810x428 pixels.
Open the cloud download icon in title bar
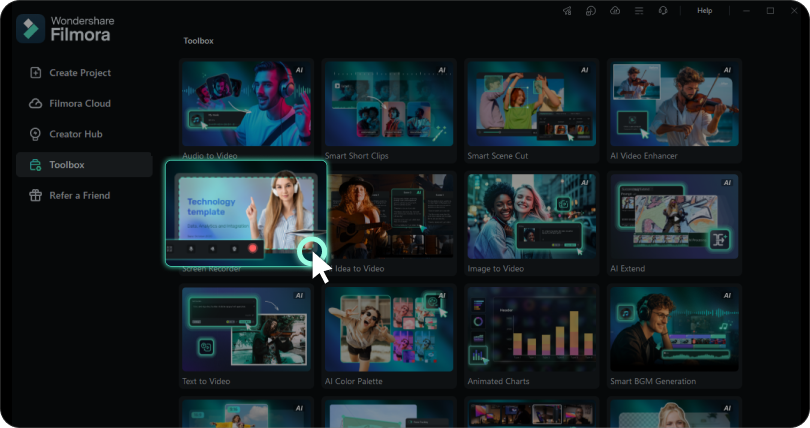pos(615,11)
